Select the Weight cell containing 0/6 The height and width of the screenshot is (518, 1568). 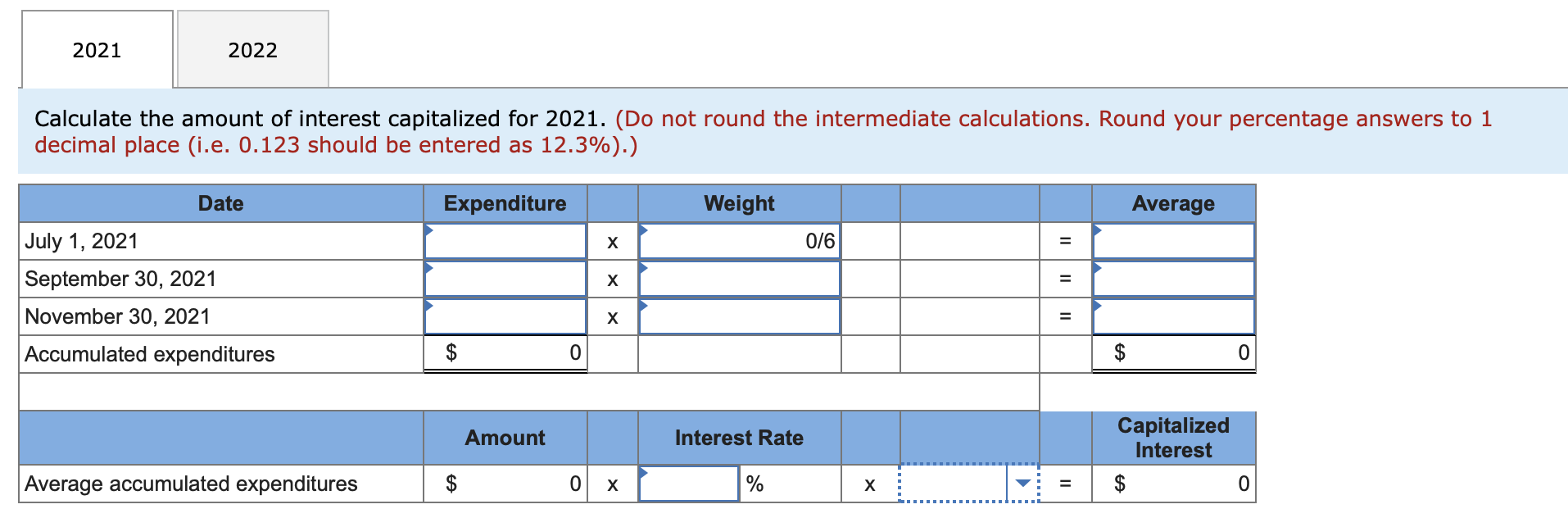click(x=737, y=241)
